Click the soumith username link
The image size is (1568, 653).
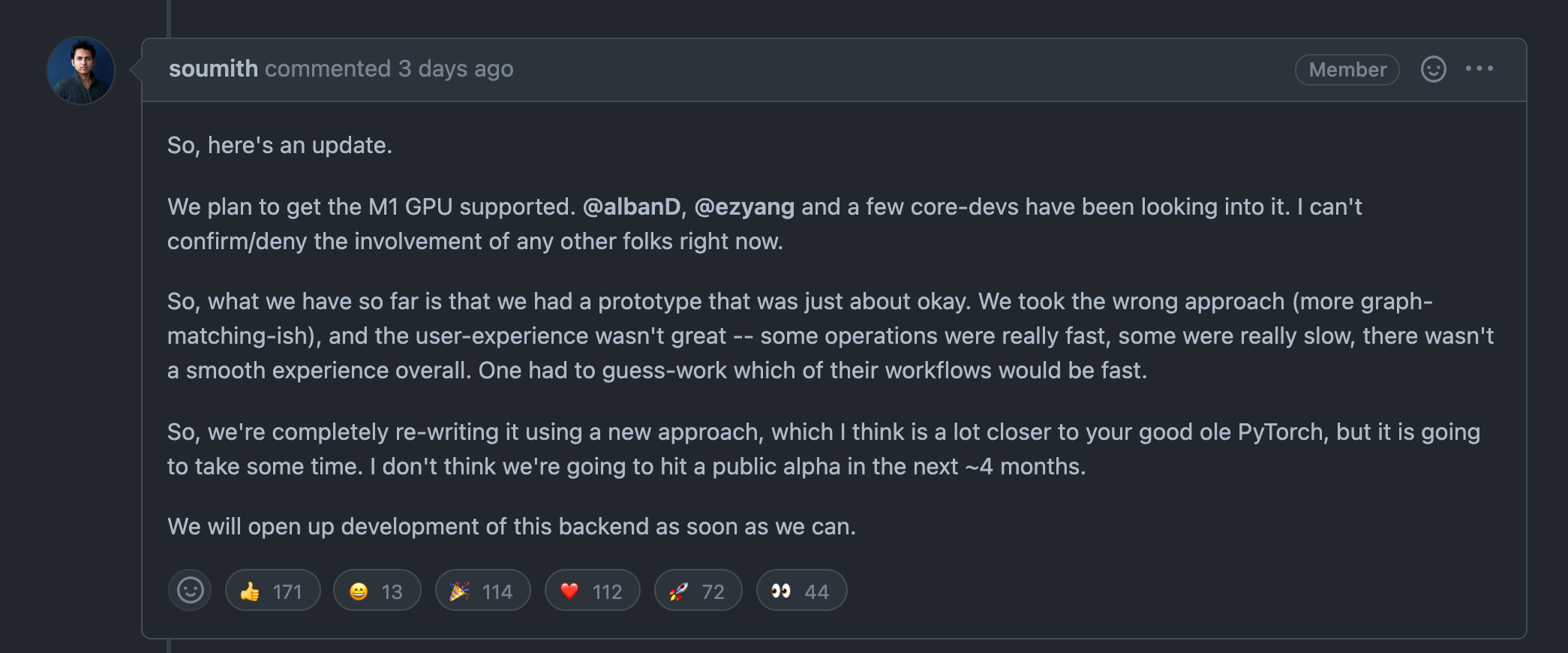pyautogui.click(x=213, y=69)
